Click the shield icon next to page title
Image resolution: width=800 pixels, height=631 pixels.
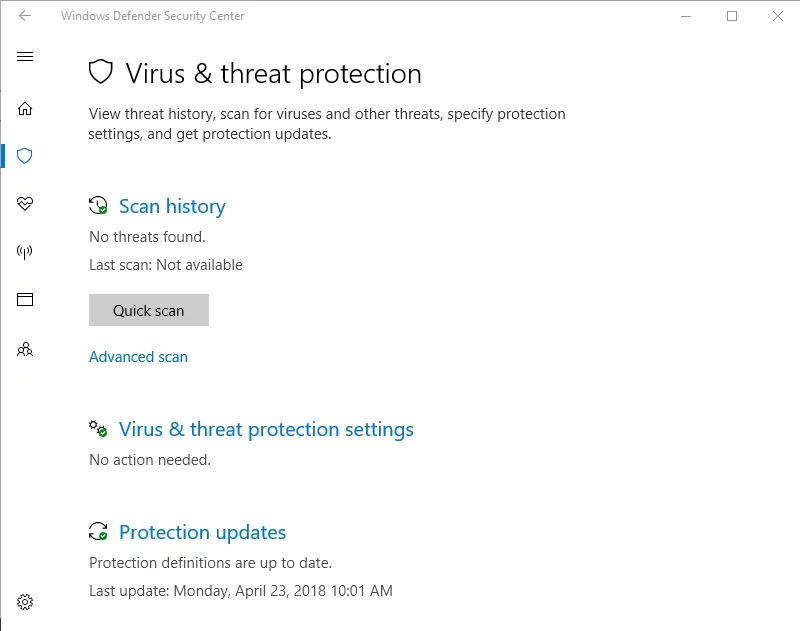click(x=101, y=73)
